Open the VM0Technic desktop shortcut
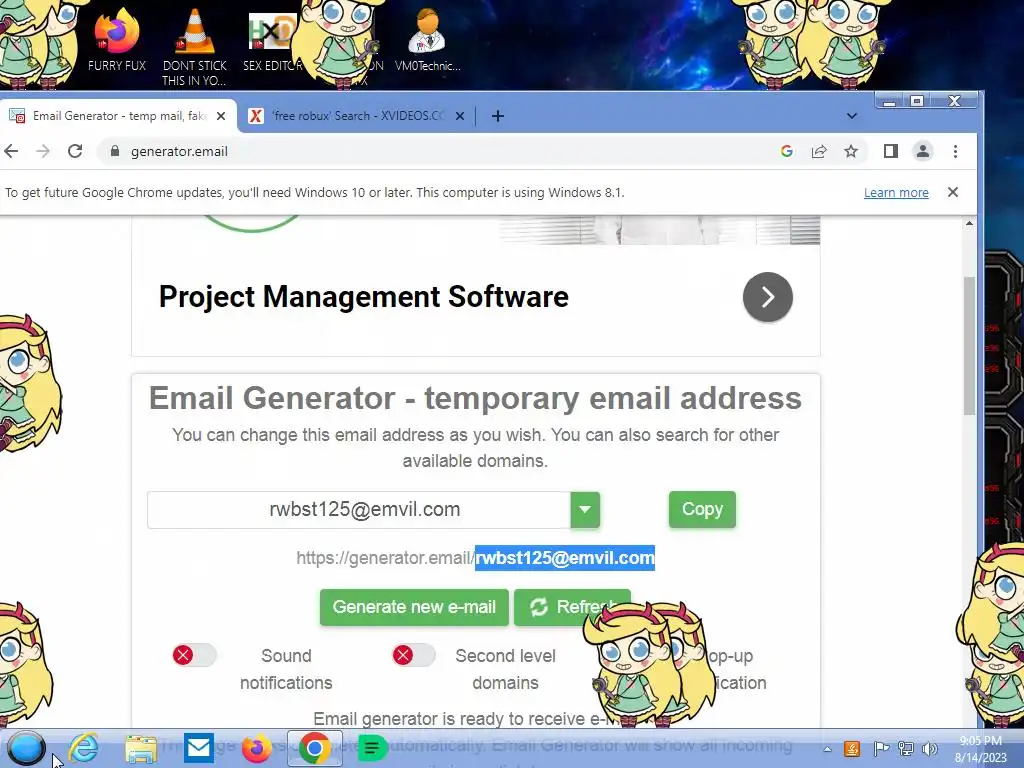The height and width of the screenshot is (768, 1024). tap(427, 40)
